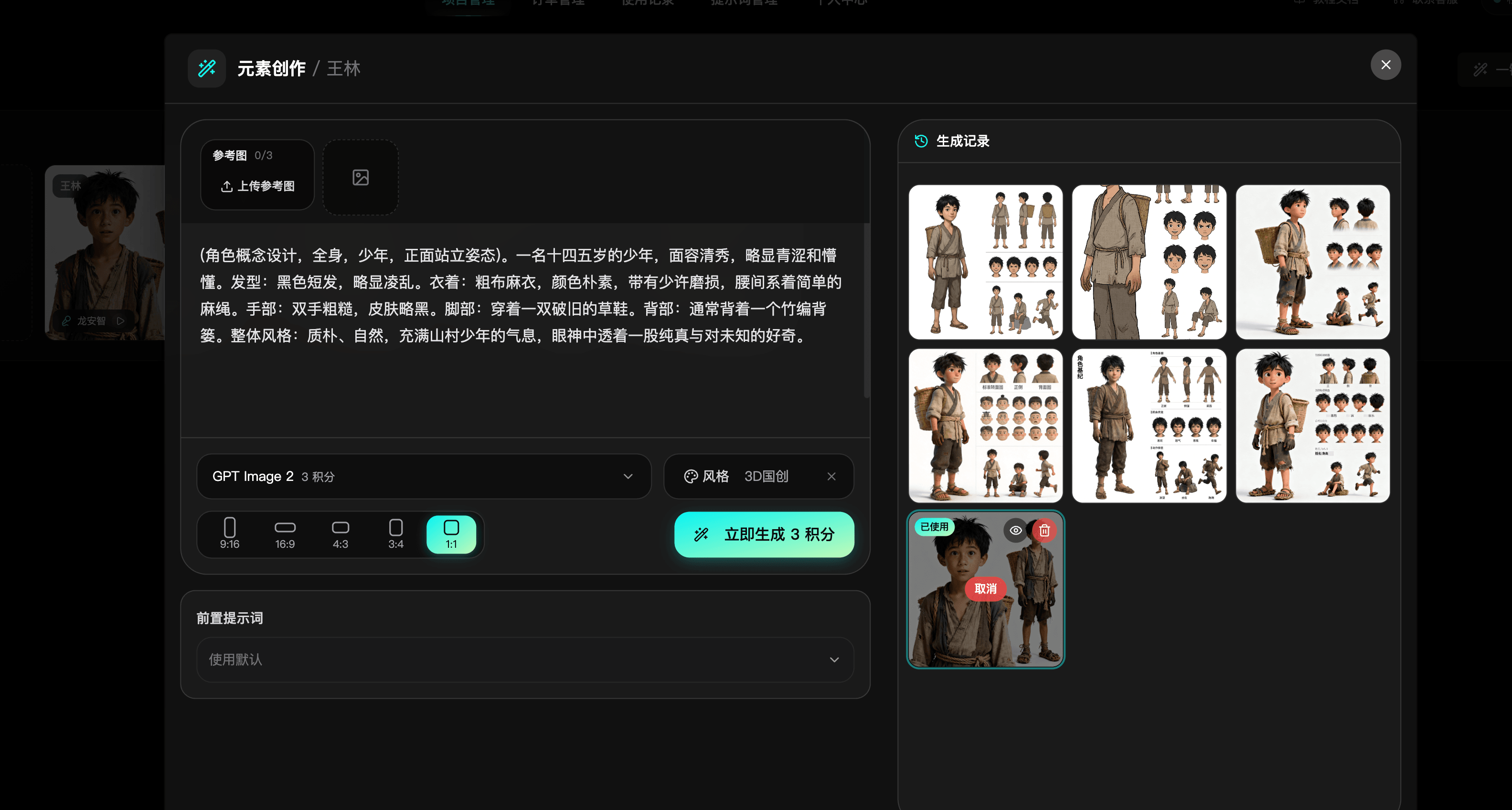Open third top-row thumbnail with basket boy
The height and width of the screenshot is (810, 1512).
1312,262
